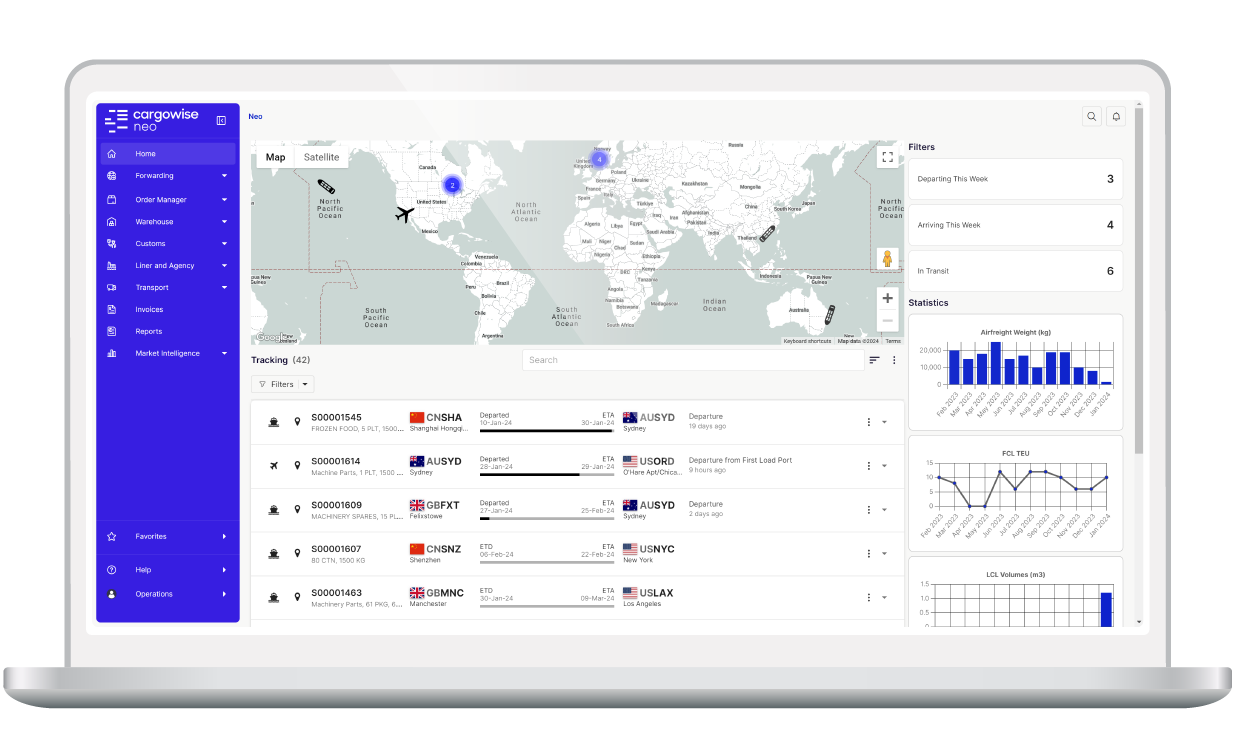The width and height of the screenshot is (1236, 741).
Task: Click the search magnifier icon at top right
Action: pos(1092,116)
